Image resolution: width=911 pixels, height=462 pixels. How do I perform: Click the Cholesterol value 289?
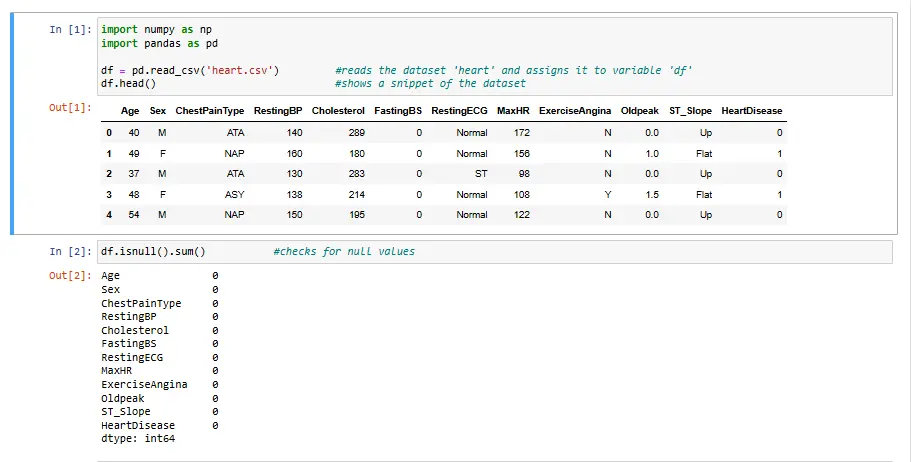pos(357,133)
